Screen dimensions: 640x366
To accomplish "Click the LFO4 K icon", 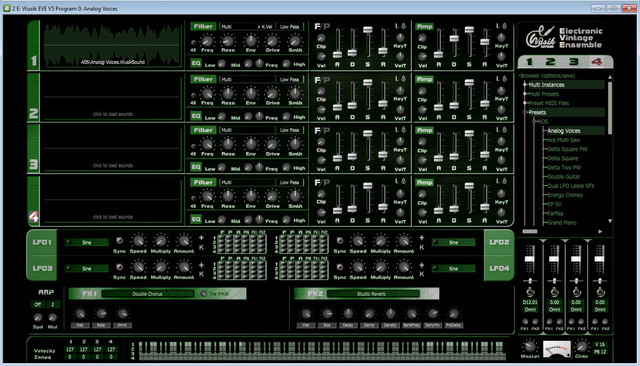I will 422,274.
